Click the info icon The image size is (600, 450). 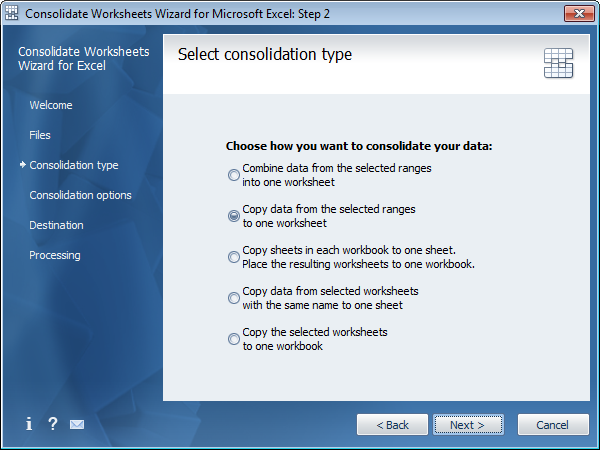29,424
